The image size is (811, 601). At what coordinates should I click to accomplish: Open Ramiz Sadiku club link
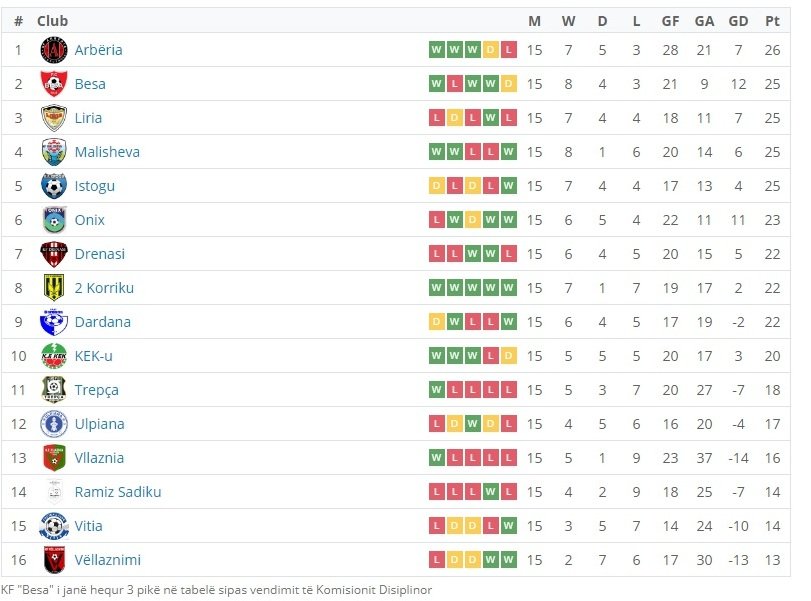coord(117,492)
